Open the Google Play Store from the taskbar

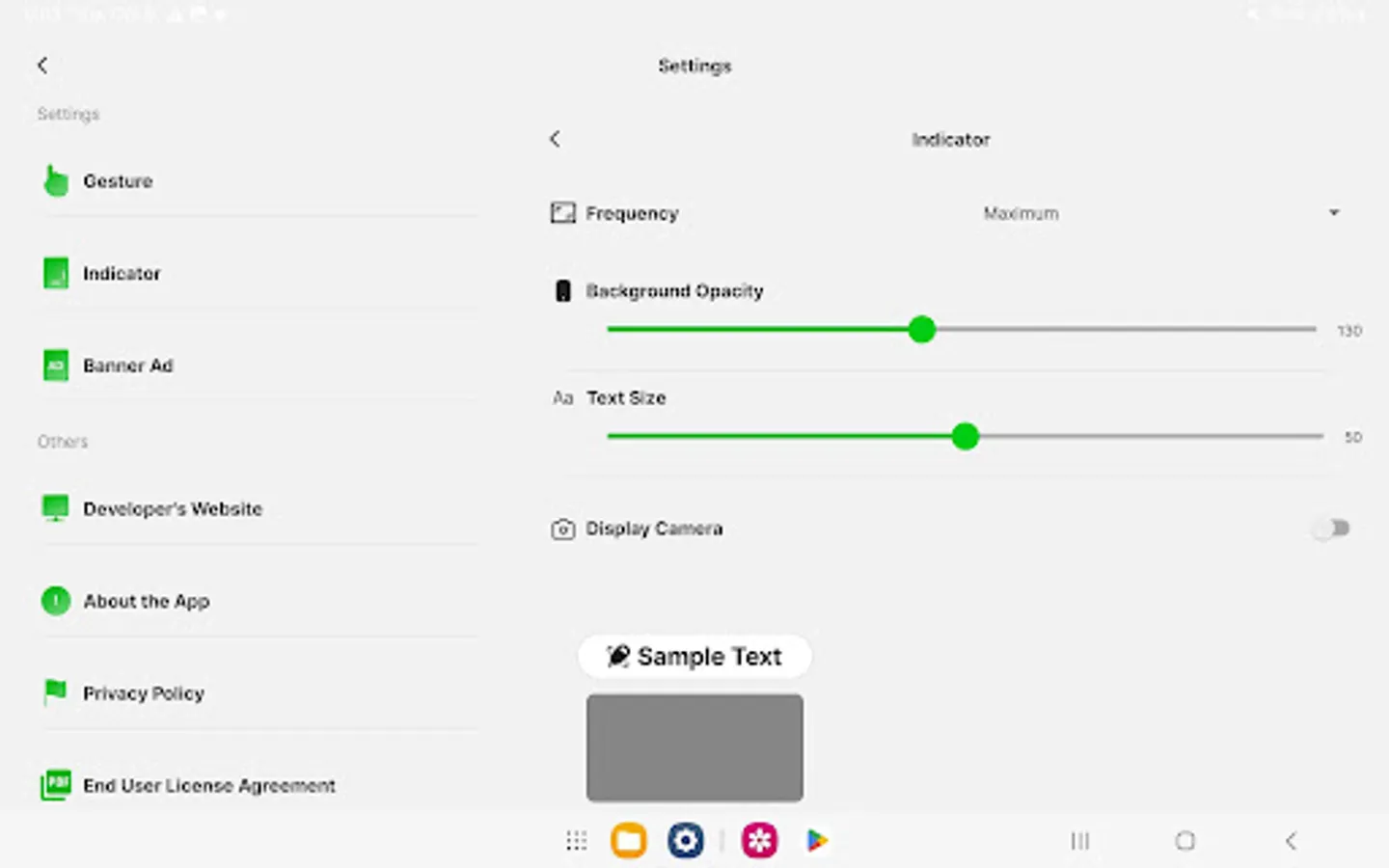tap(816, 840)
